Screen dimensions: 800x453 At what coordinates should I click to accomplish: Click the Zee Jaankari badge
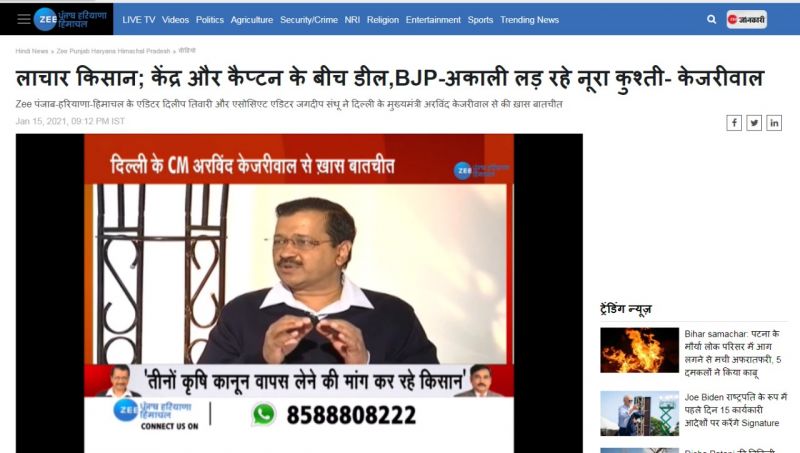point(746,19)
